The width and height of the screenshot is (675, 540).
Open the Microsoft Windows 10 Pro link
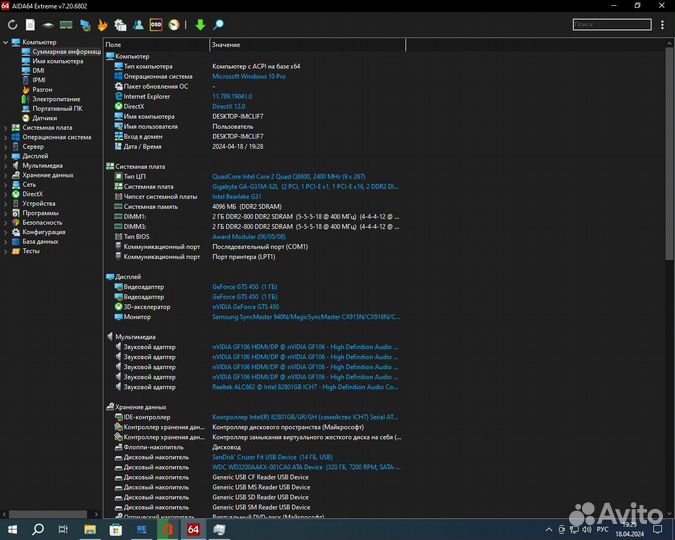click(249, 76)
